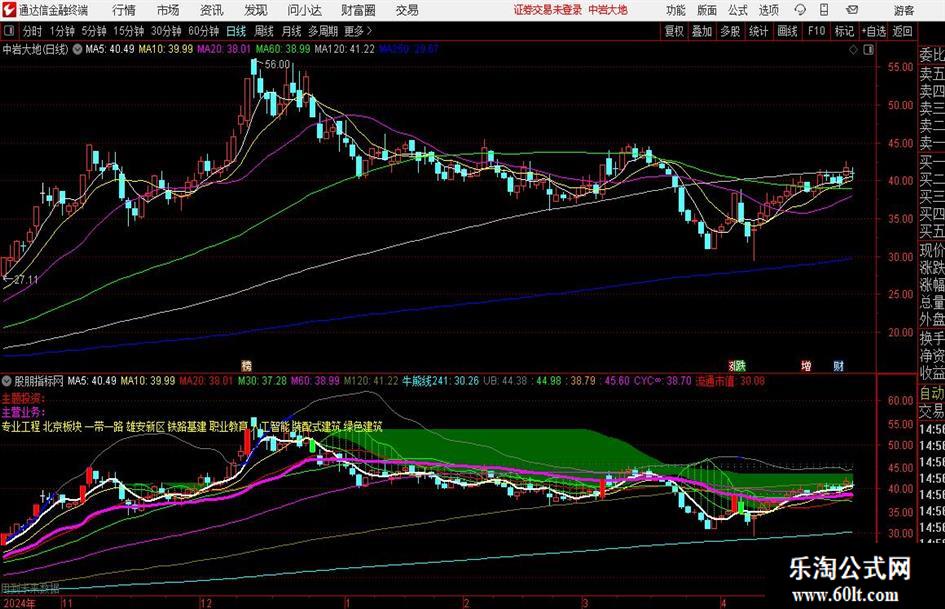Screen dimensions: 945x609
Task: Click the 绿色建筑 concept tag
Action: tap(363, 427)
